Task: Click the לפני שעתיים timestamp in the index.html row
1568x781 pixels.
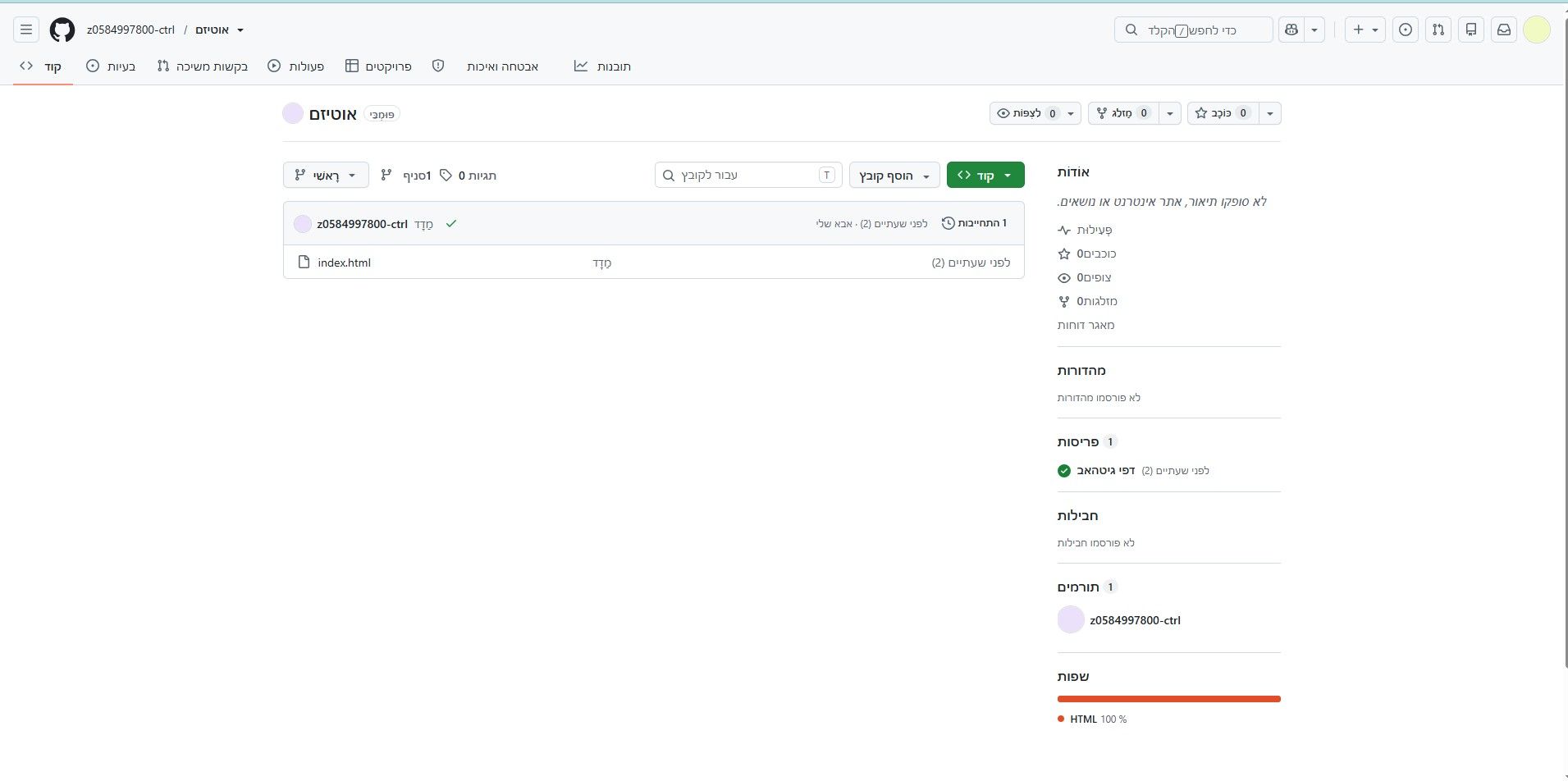Action: [x=971, y=263]
